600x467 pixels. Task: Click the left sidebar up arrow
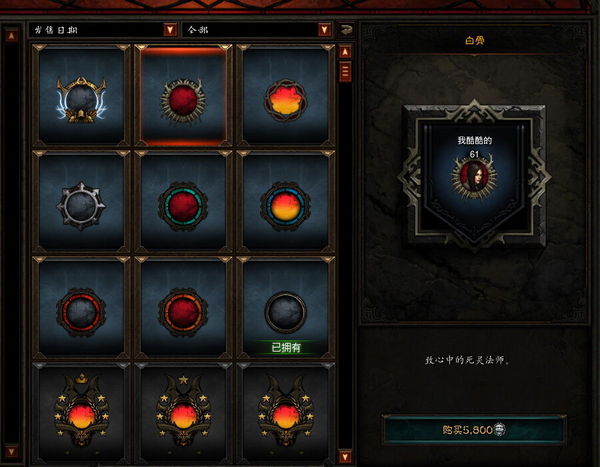(x=11, y=36)
